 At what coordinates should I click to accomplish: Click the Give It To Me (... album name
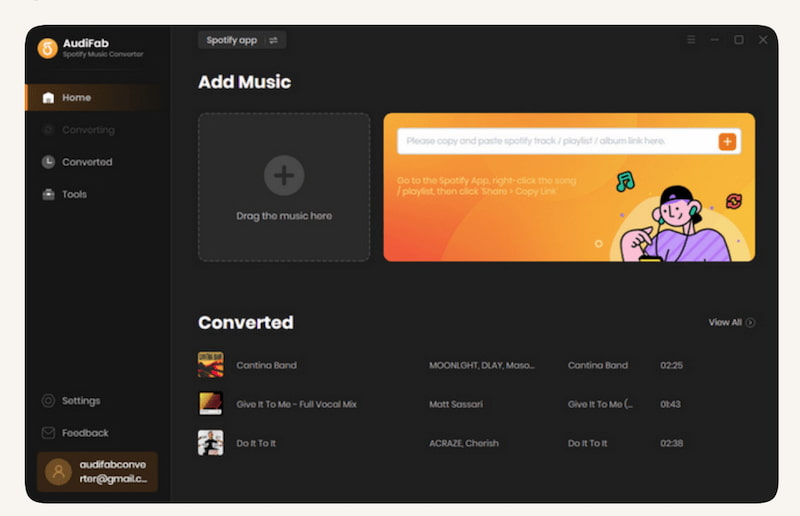pyautogui.click(x=601, y=404)
